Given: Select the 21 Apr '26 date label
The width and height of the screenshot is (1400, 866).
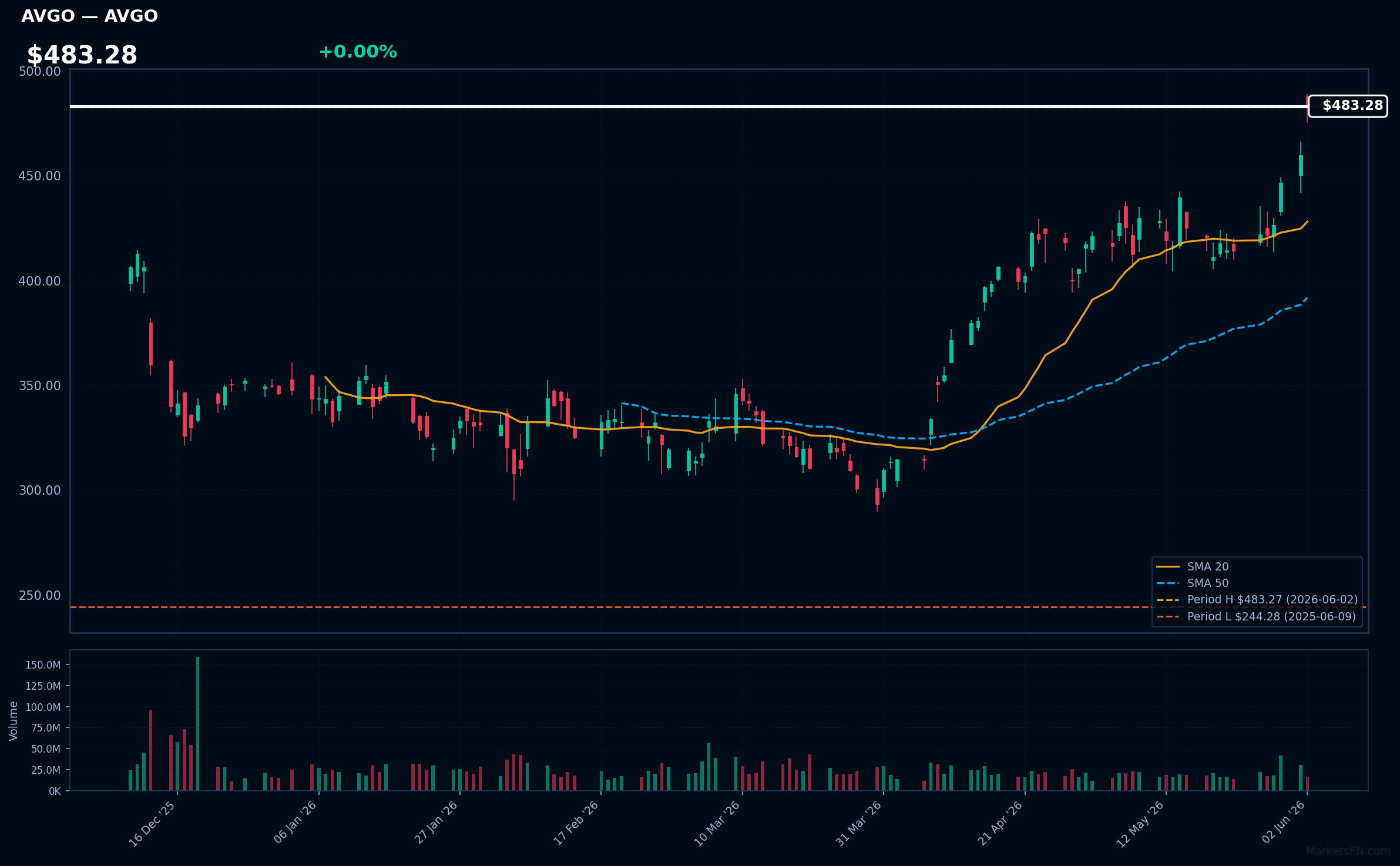Looking at the screenshot, I should (x=1000, y=823).
